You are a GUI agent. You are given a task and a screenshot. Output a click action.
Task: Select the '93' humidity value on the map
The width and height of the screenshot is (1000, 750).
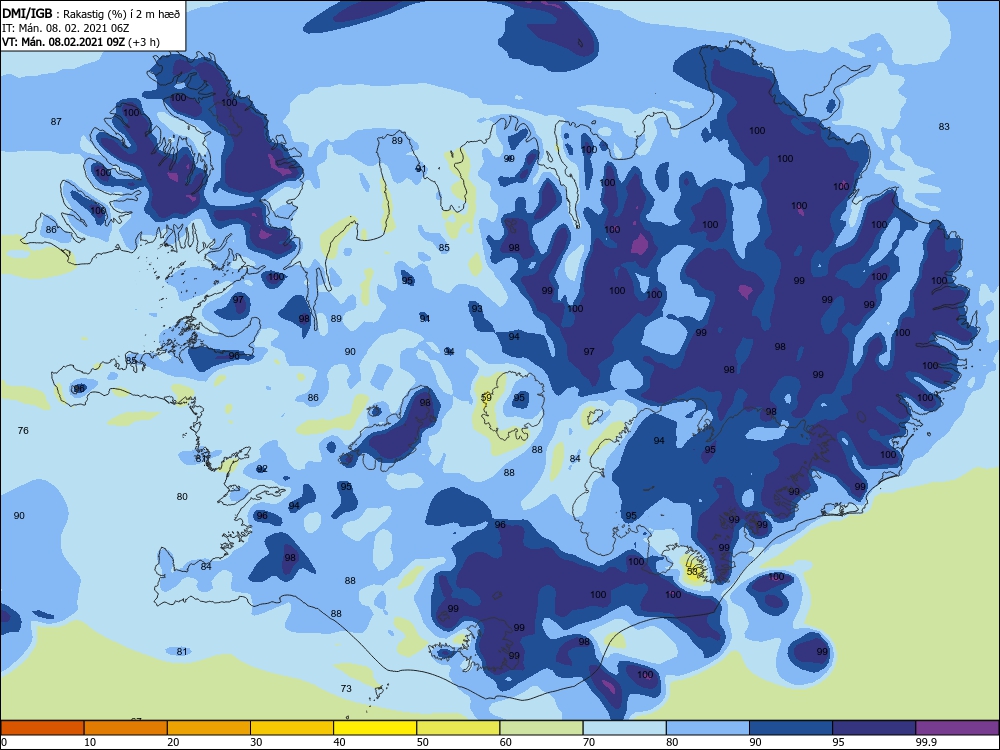(x=477, y=308)
